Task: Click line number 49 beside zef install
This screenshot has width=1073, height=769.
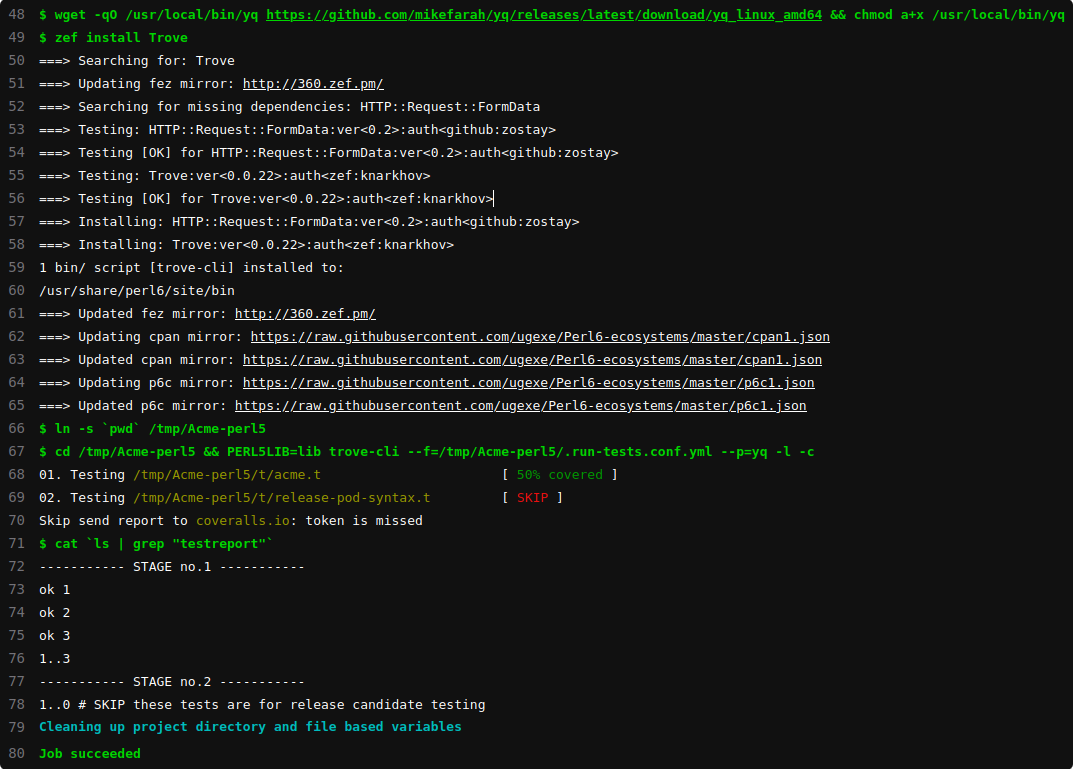Action: pyautogui.click(x=16, y=38)
